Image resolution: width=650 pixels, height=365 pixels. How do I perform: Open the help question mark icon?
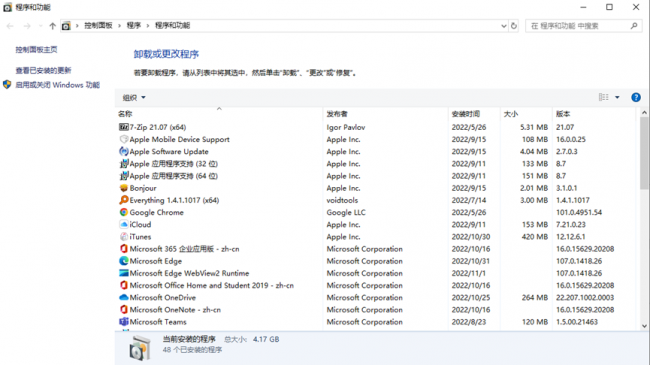point(635,97)
